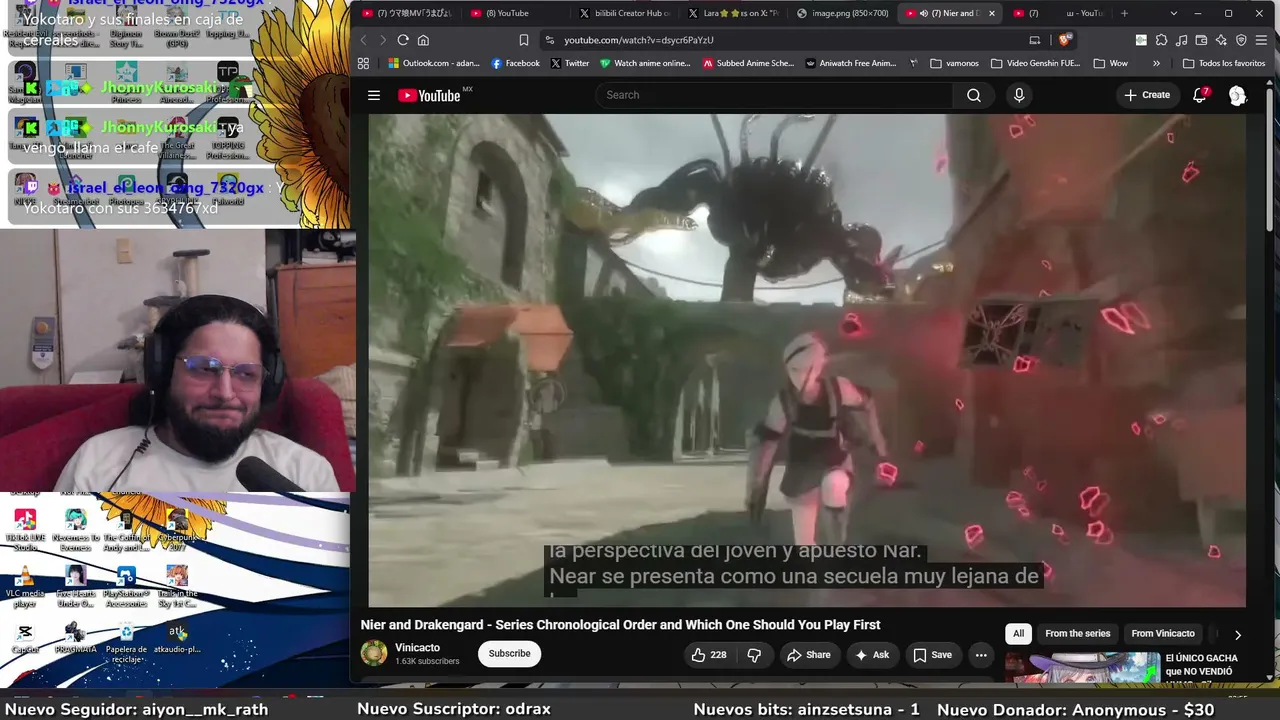
Task: Open the YouTube account avatar menu
Action: [x=1237, y=95]
